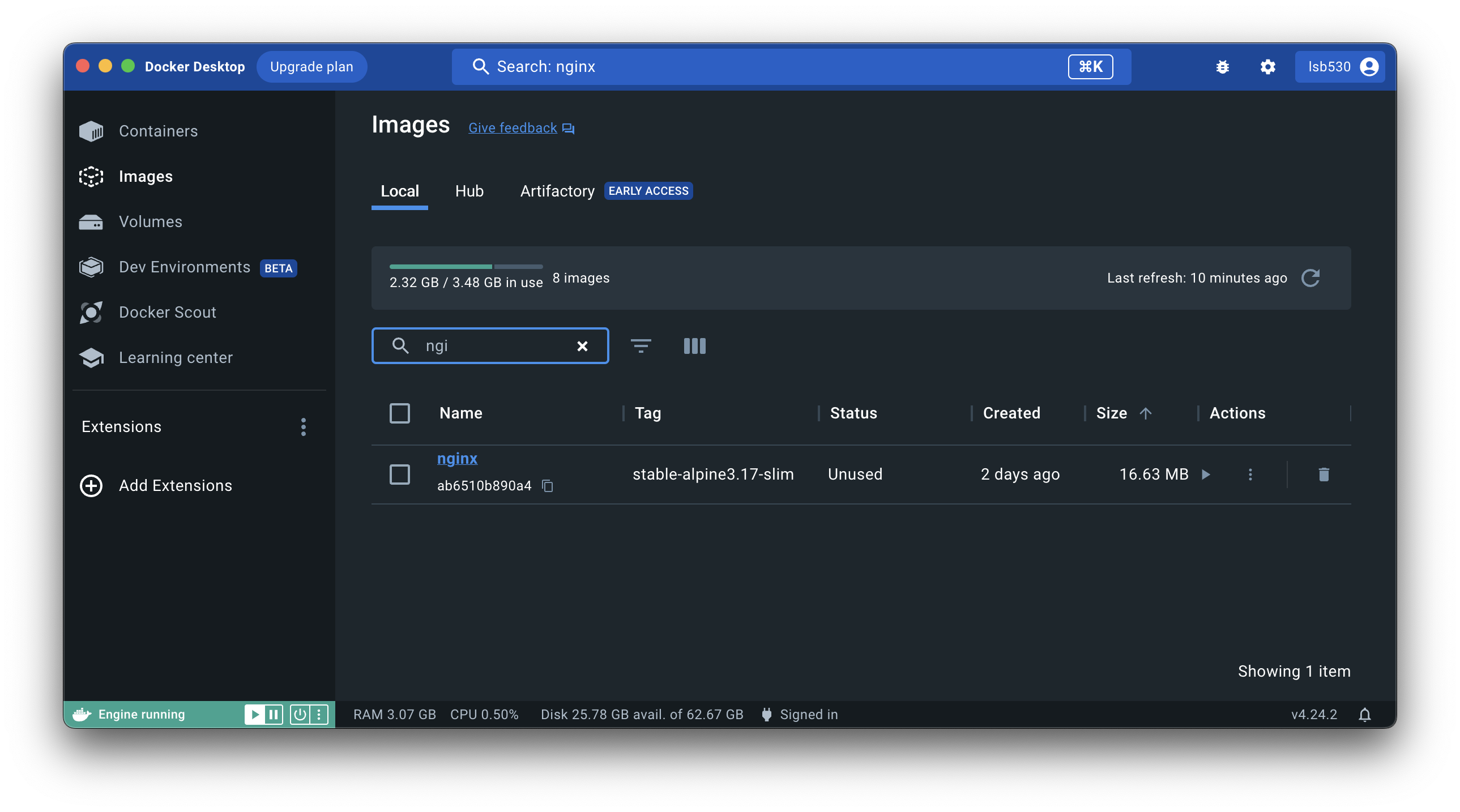Open the settings gear icon
1460x812 pixels.
click(x=1267, y=67)
